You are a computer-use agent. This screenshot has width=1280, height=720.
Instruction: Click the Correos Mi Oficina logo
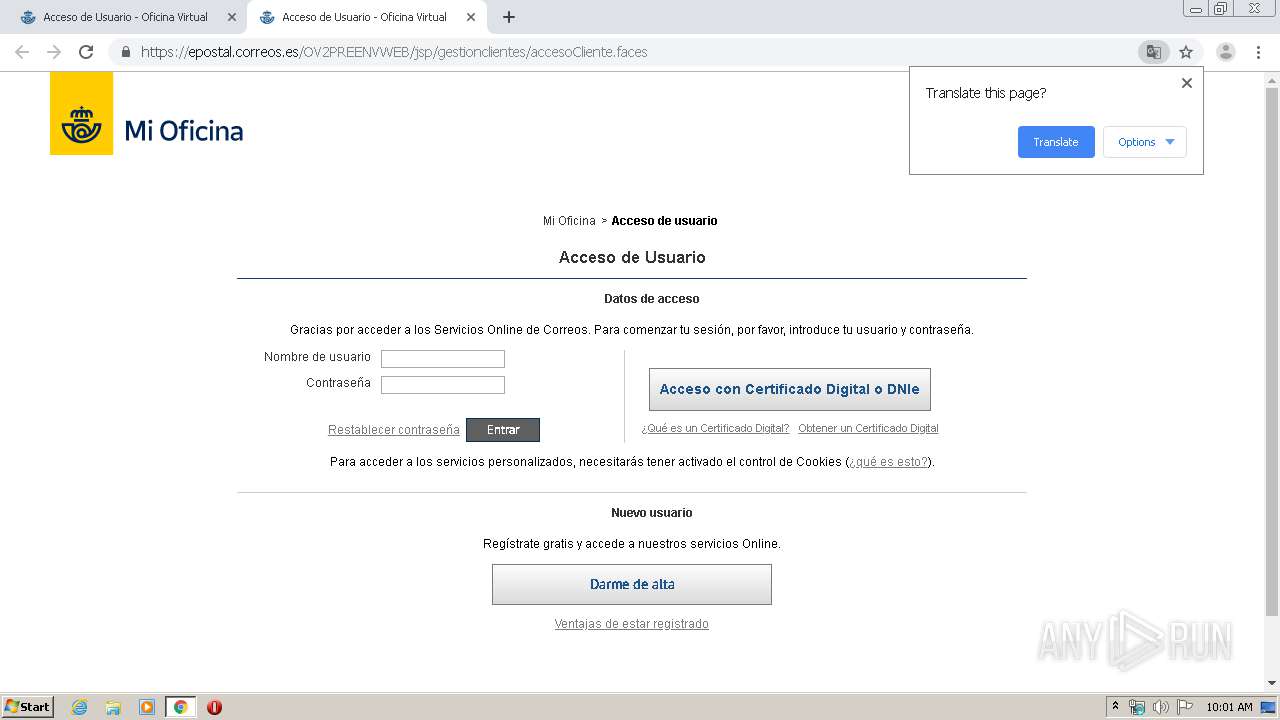click(x=147, y=113)
